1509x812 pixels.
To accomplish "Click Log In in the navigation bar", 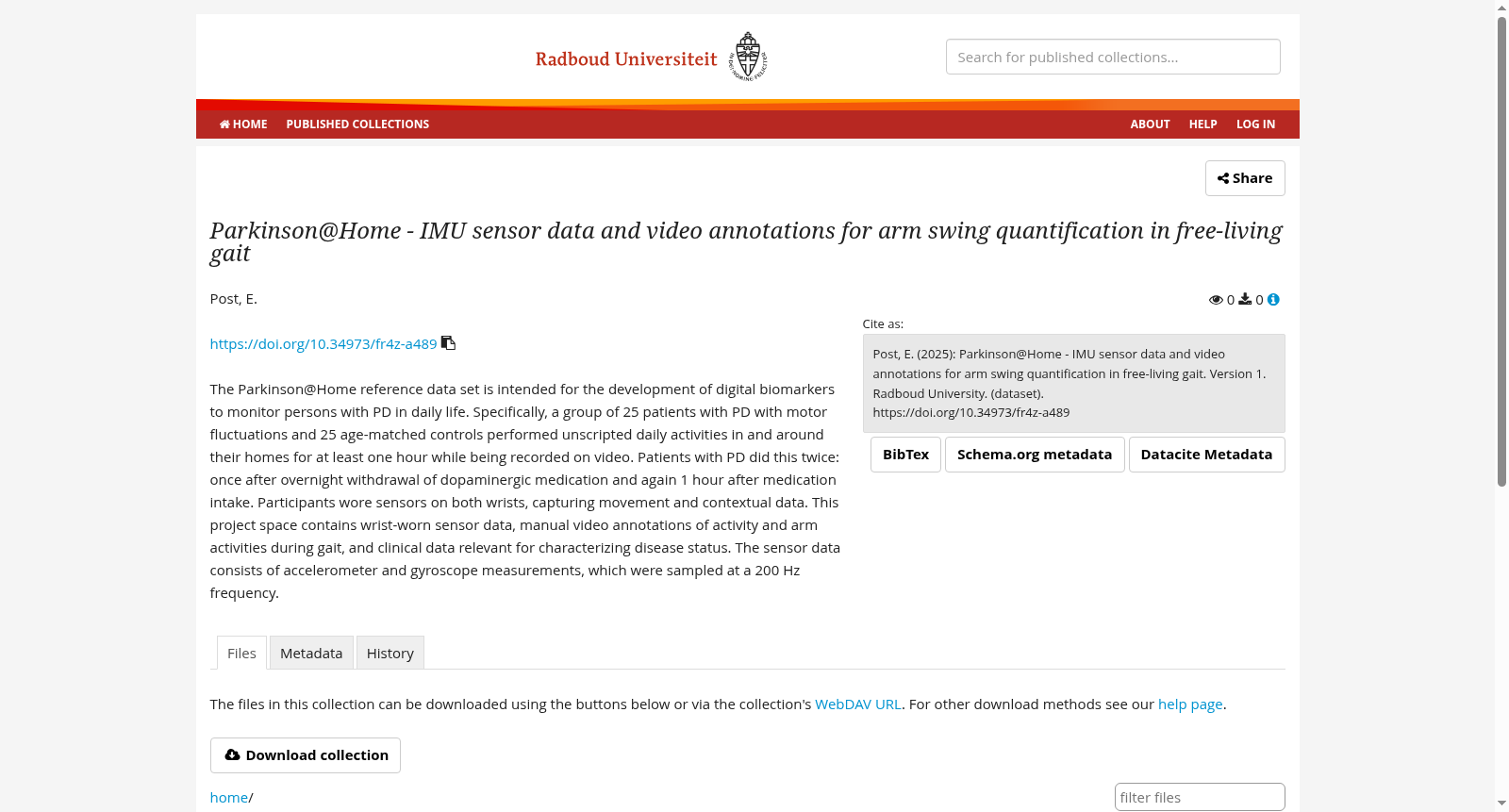I will coord(1255,124).
